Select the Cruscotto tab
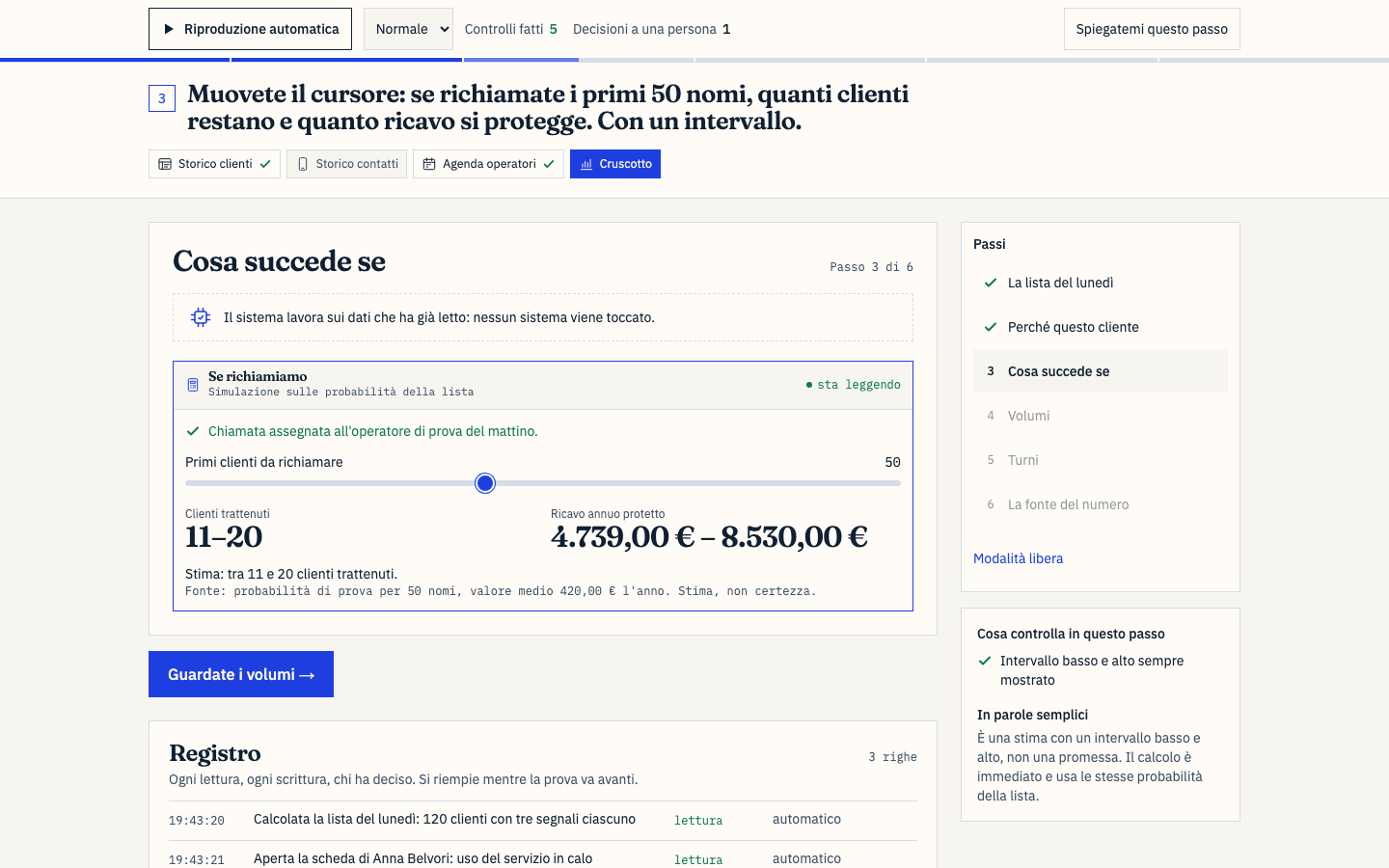The height and width of the screenshot is (868, 1389). tap(615, 164)
